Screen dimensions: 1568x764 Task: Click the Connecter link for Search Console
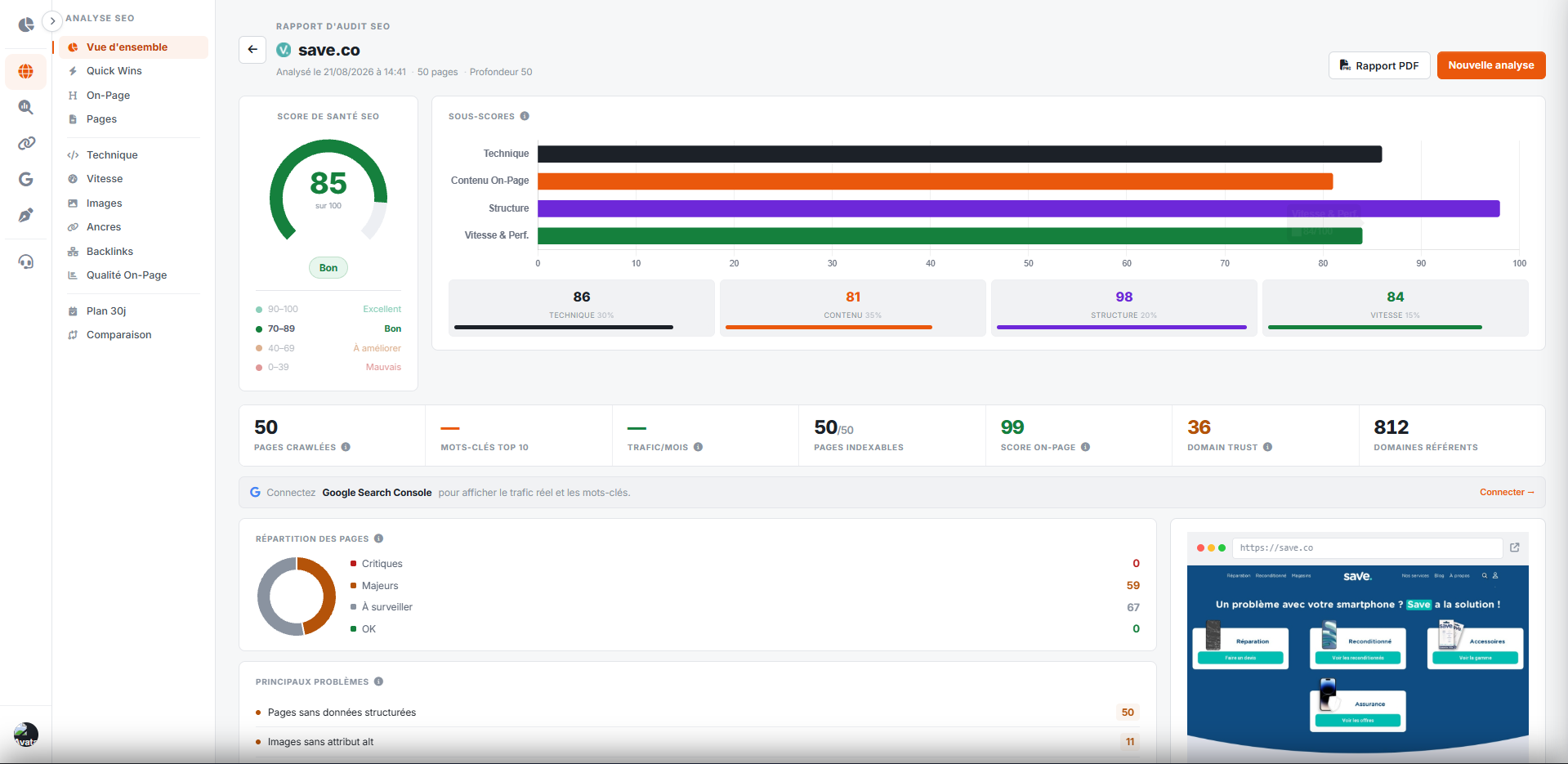1507,493
